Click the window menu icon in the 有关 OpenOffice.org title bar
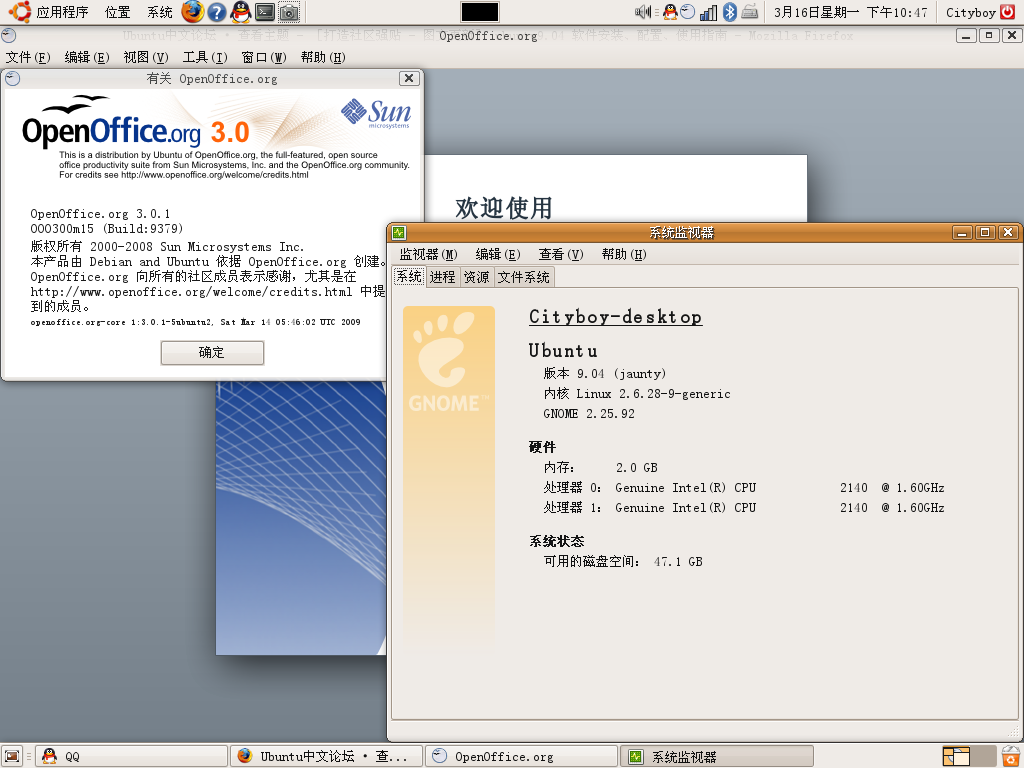This screenshot has width=1024, height=768. click(x=12, y=78)
